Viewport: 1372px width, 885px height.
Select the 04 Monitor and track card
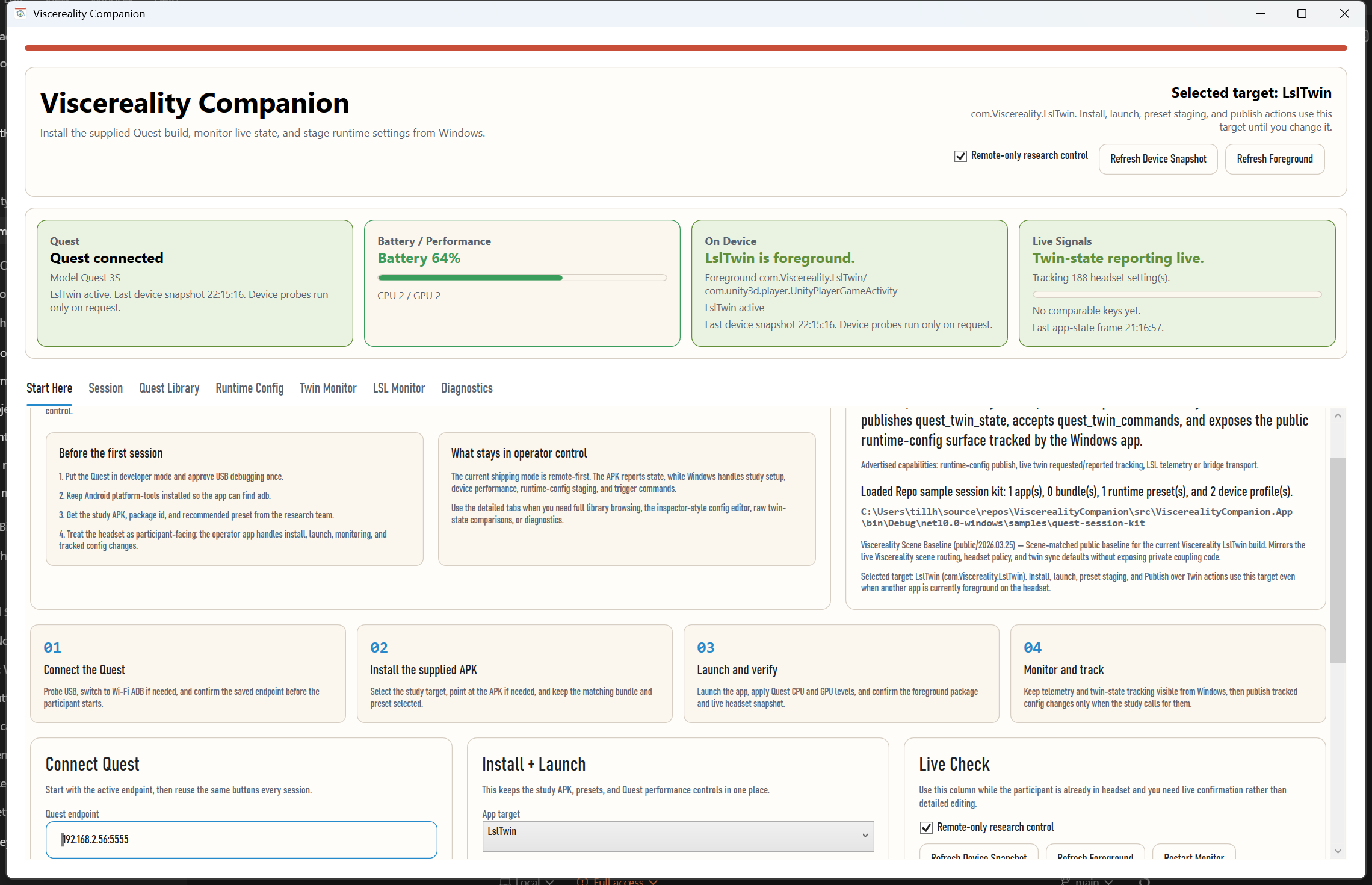coord(1168,674)
